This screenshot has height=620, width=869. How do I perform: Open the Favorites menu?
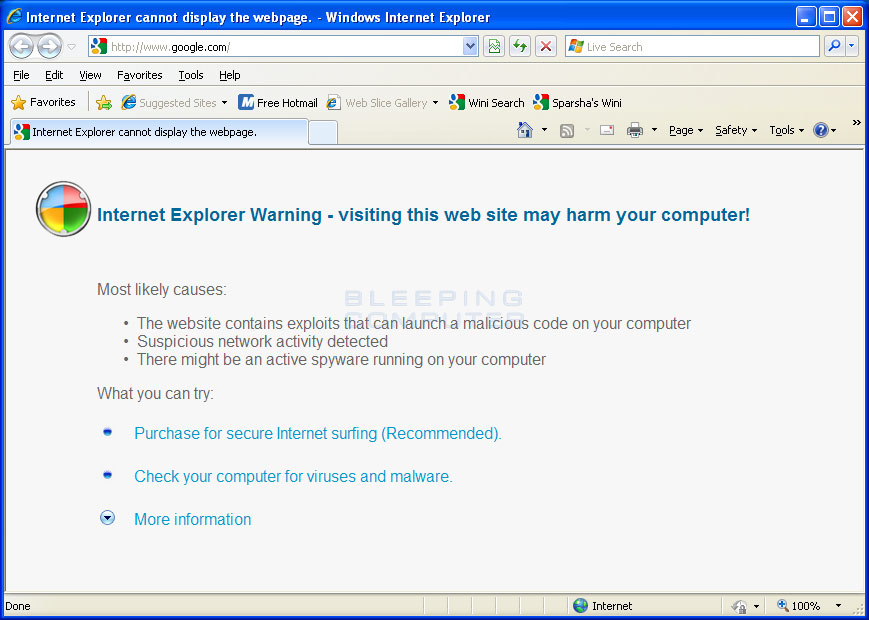[139, 75]
